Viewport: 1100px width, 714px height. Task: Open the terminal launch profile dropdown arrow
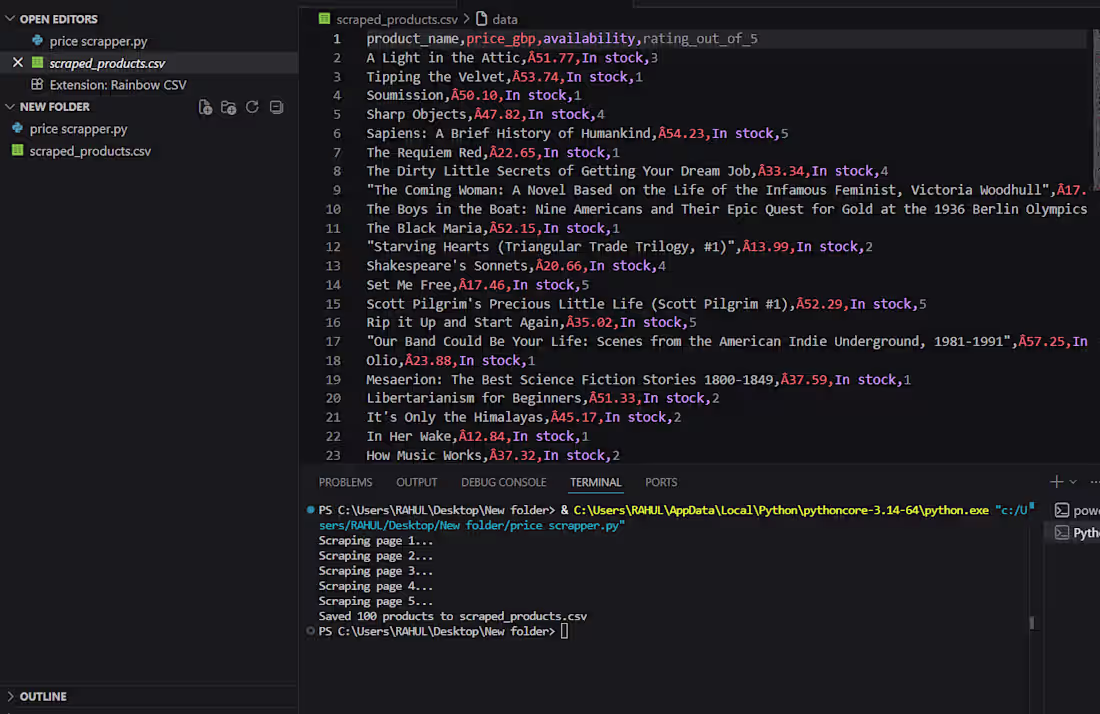point(1073,482)
